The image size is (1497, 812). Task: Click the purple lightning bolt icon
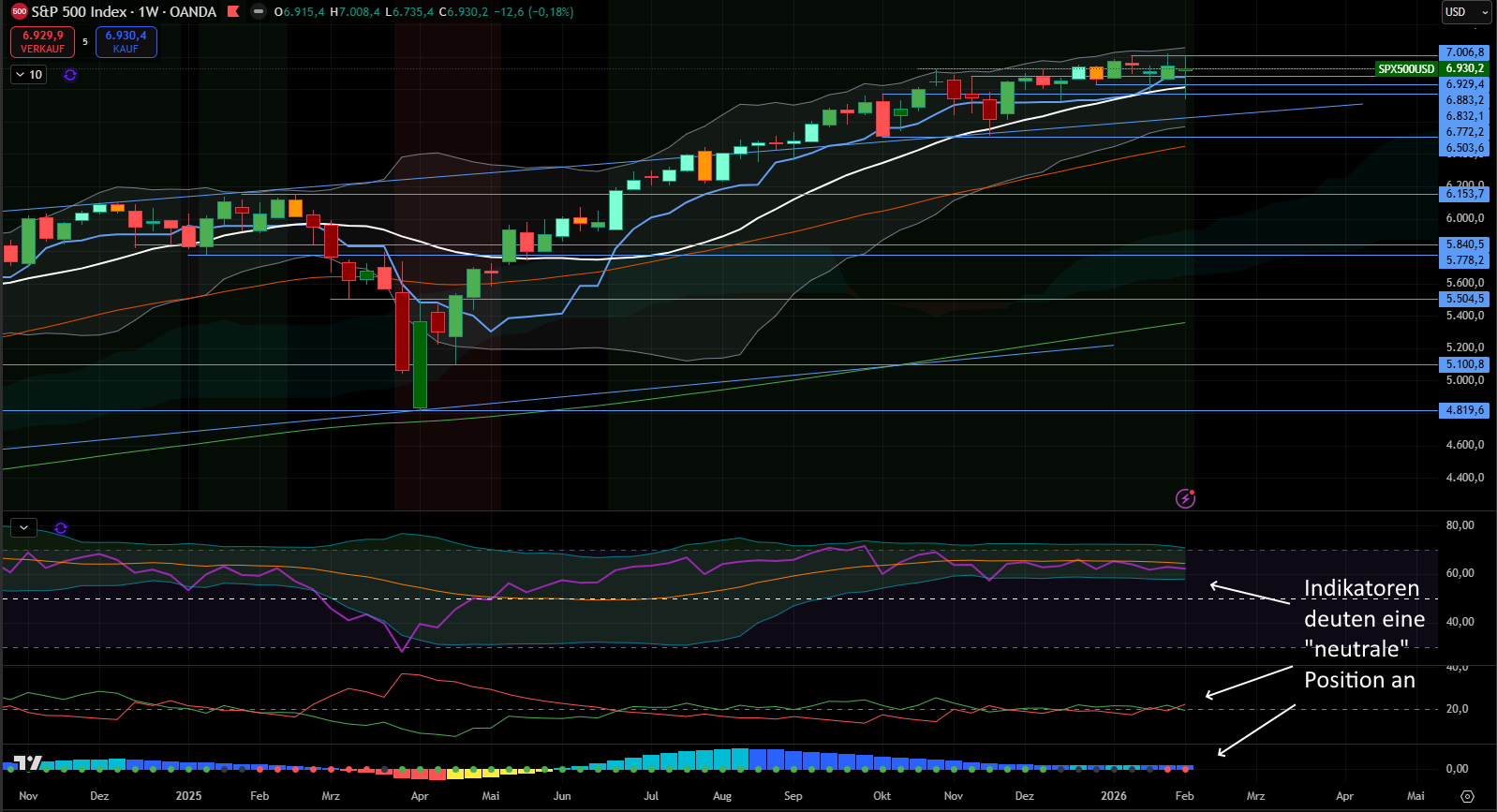click(x=1185, y=498)
